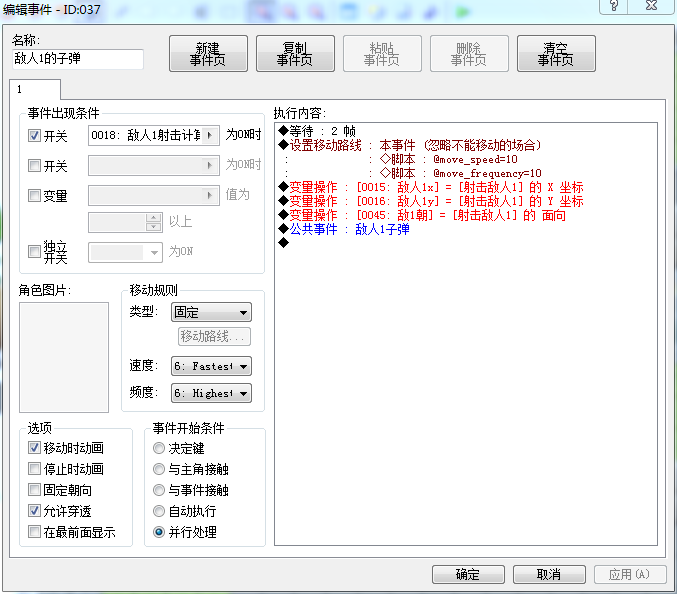Click 清空事件页 button
Screen dimensions: 677x594
pyautogui.click(x=556, y=54)
